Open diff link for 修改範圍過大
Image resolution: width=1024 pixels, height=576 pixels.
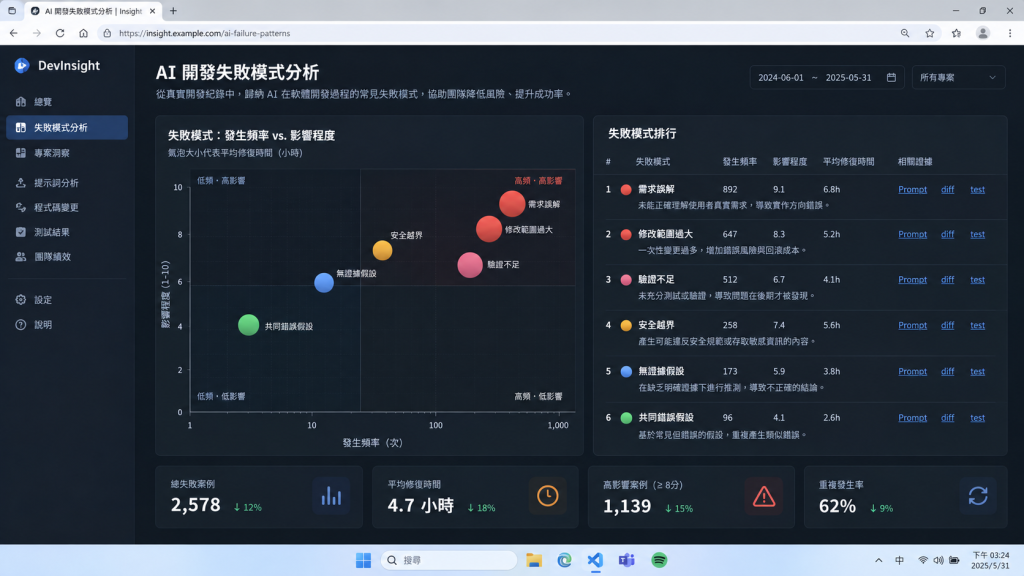(x=948, y=234)
